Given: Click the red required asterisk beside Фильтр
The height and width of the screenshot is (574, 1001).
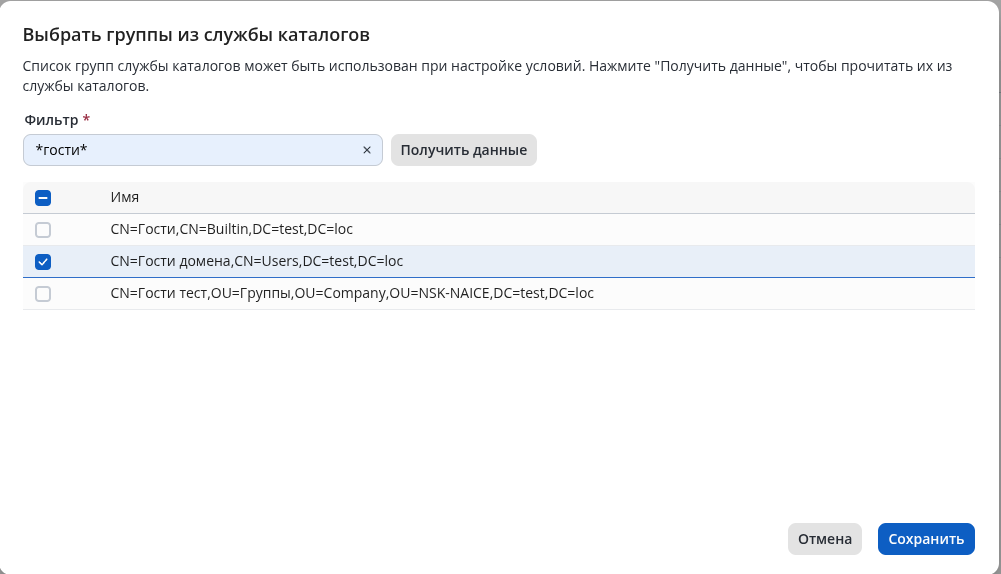Looking at the screenshot, I should pyautogui.click(x=86, y=120).
